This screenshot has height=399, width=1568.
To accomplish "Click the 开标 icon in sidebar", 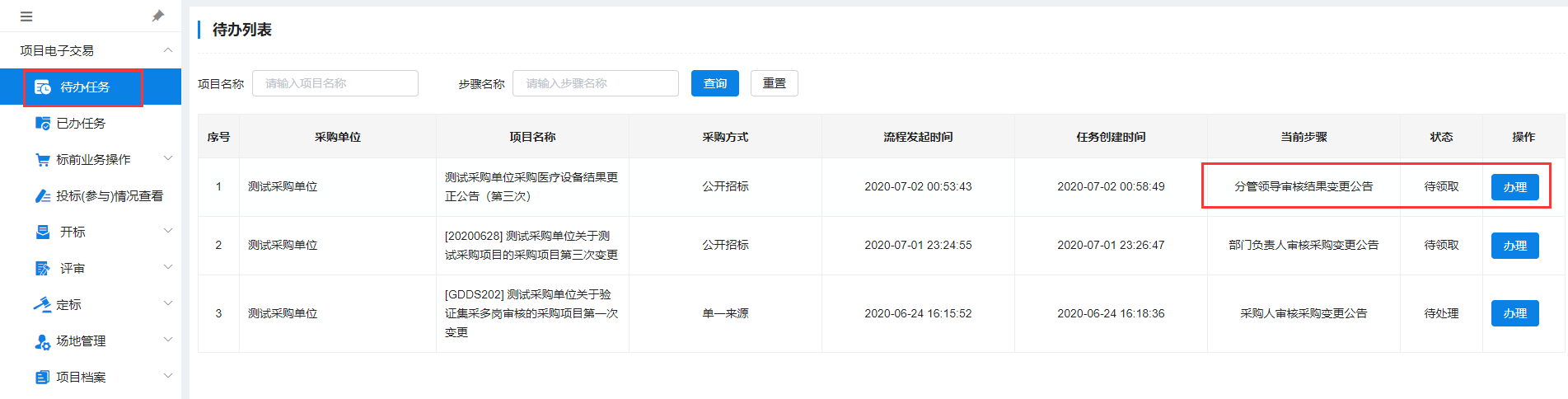I will (43, 232).
